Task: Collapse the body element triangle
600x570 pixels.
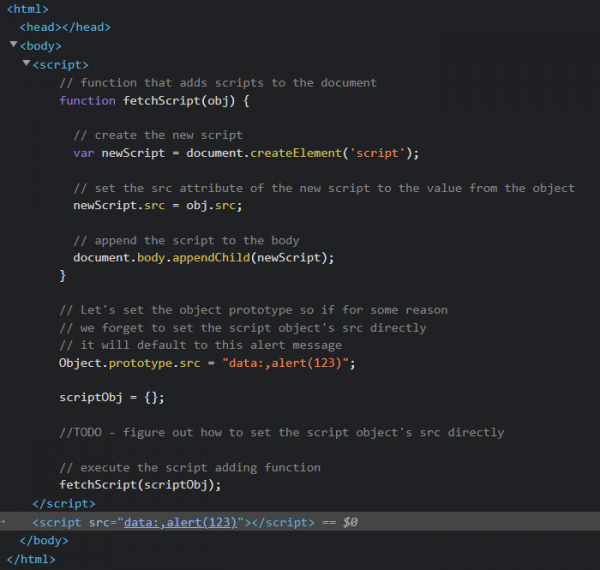Action: 13,44
